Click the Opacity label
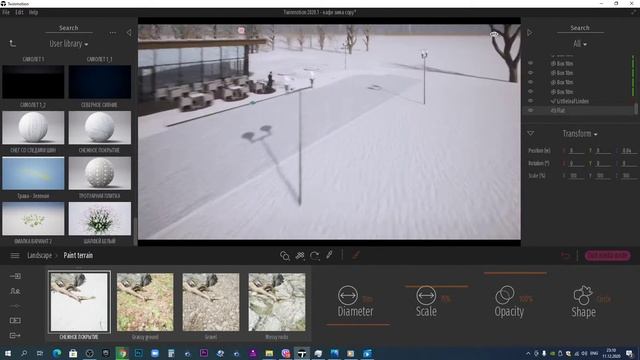Viewport: 640px width, 360px height. pyautogui.click(x=509, y=311)
